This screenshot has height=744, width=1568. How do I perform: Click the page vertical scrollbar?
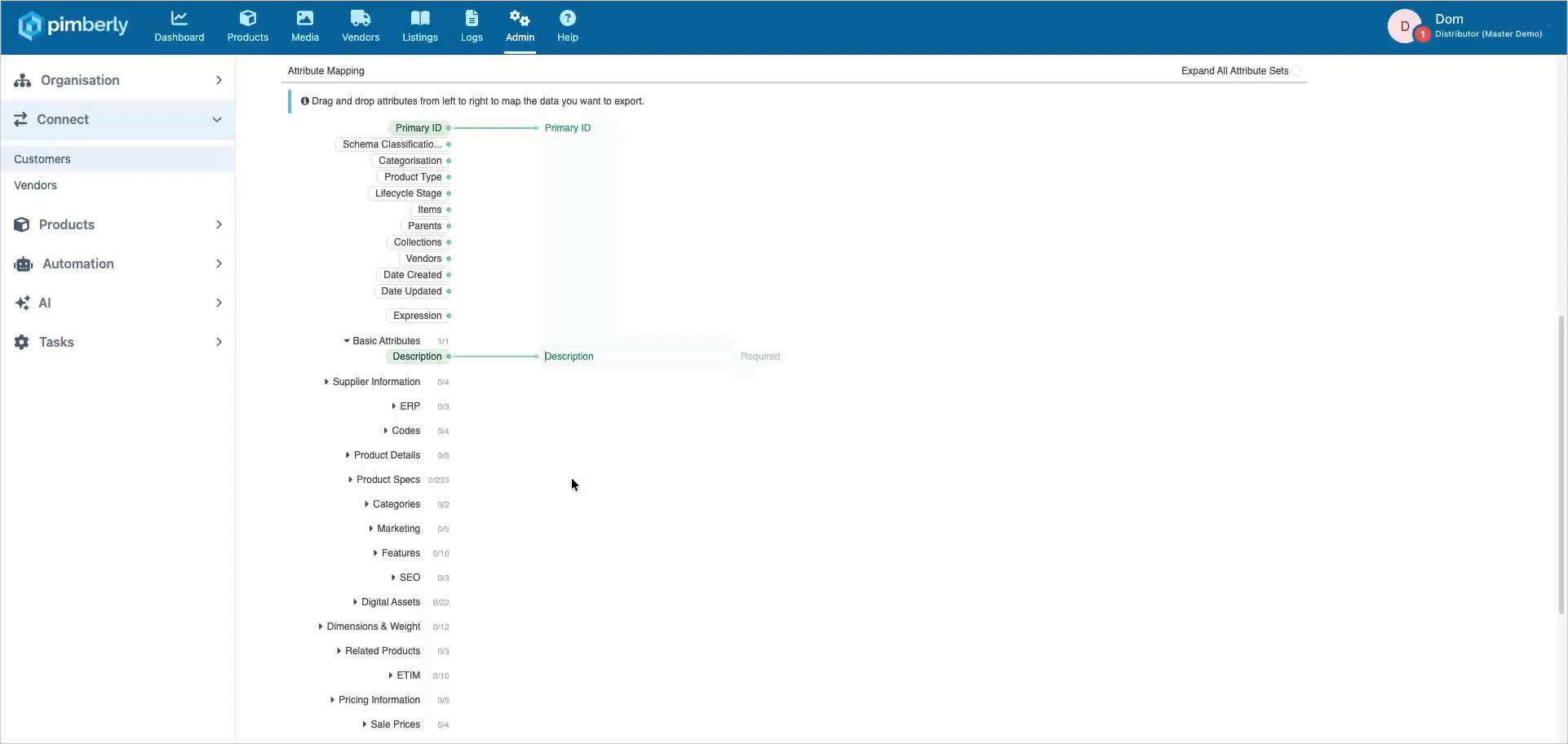click(x=1561, y=465)
